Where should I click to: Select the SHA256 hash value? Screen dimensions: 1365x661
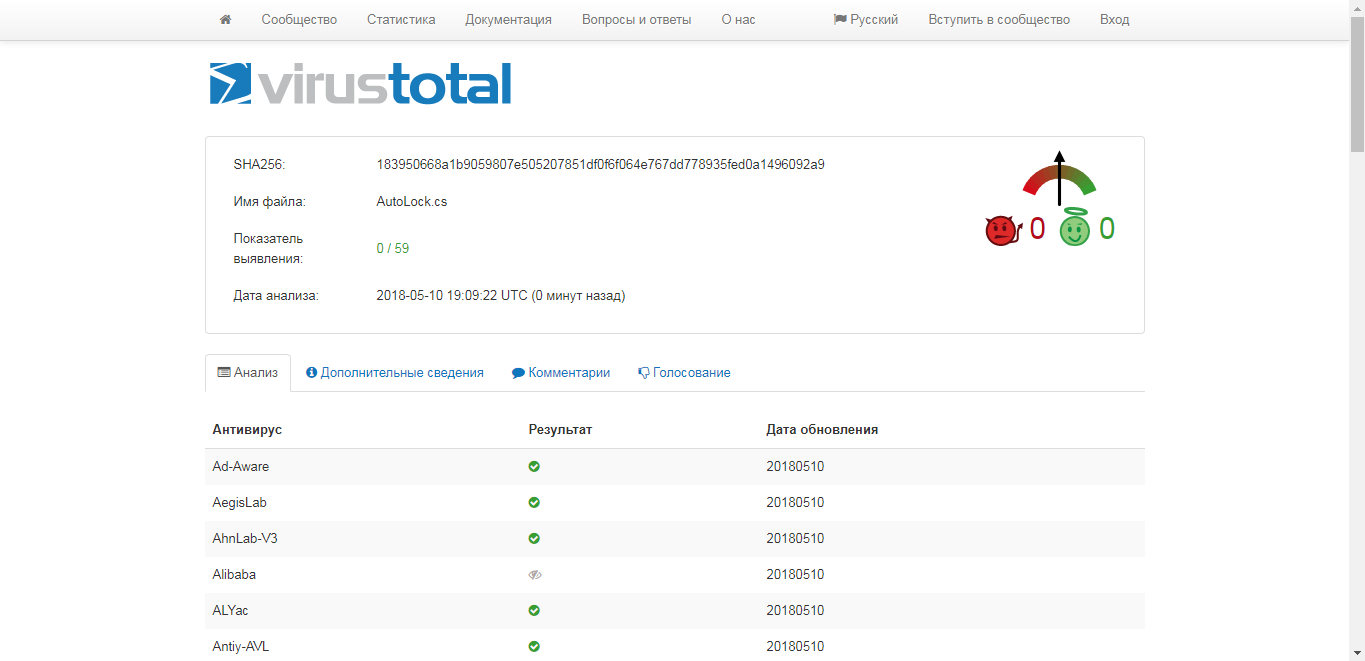600,164
